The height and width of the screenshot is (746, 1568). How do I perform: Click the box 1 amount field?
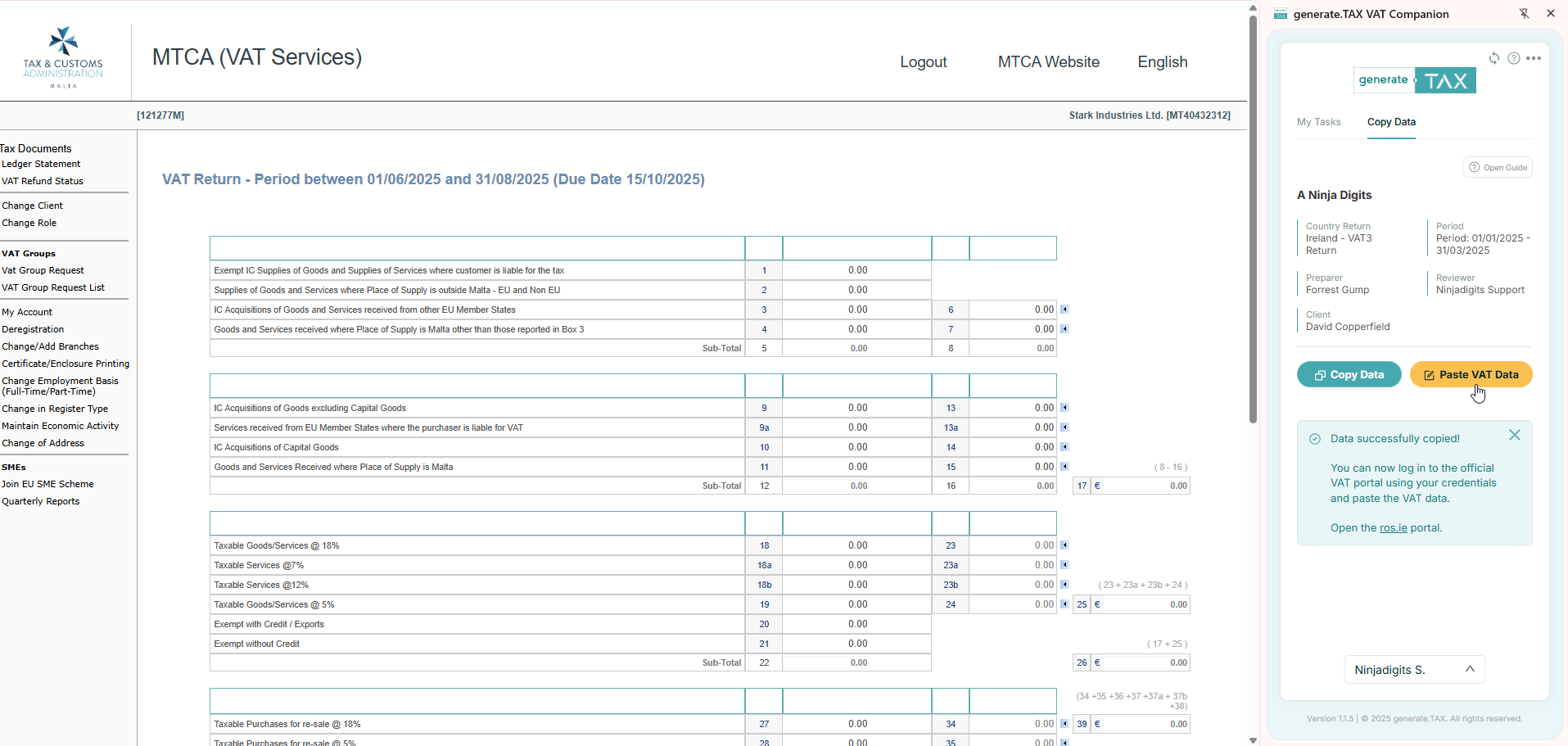click(x=856, y=270)
